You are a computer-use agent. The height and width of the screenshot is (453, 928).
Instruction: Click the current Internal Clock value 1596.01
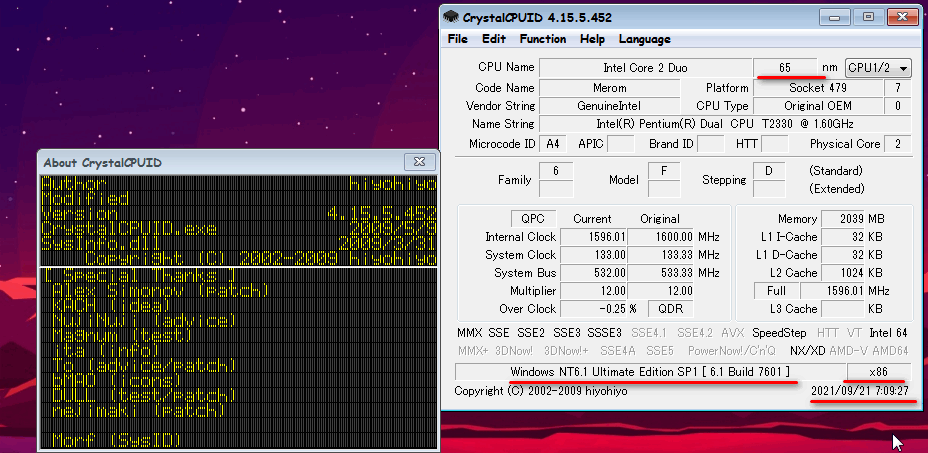[x=593, y=237]
